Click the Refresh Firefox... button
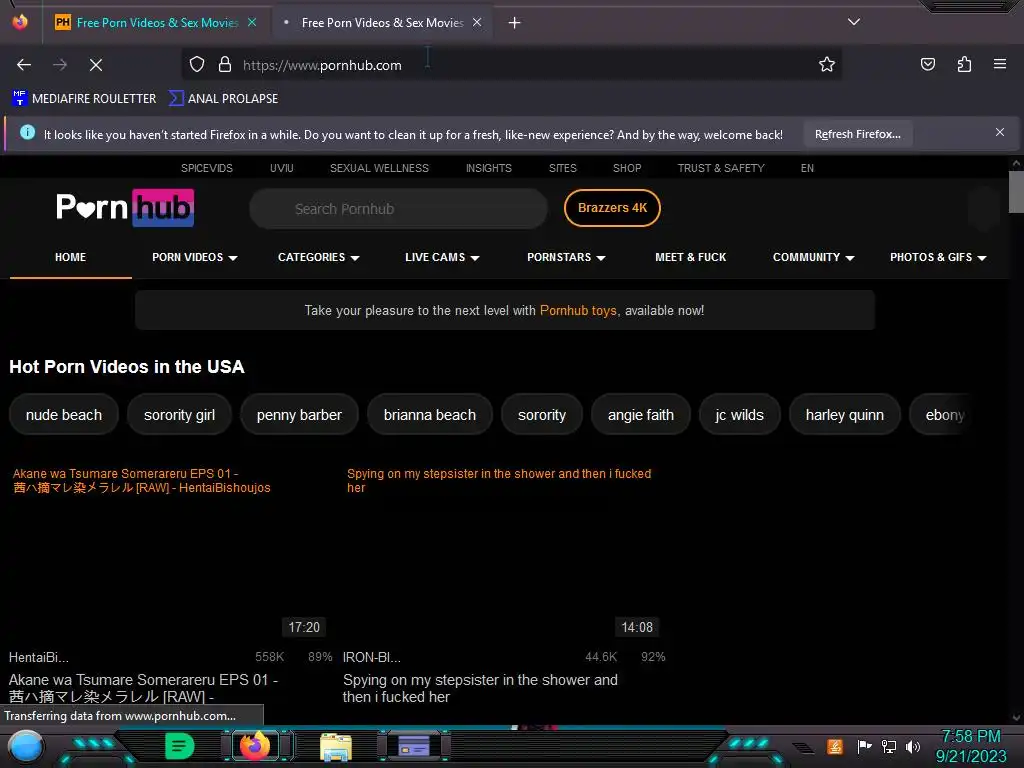Screen dimensions: 1024x768 (857, 134)
